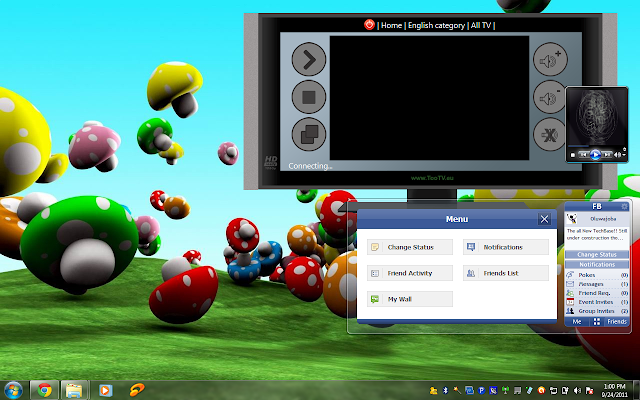640x400 pixels.
Task: Click the green network antenna tray icon
Action: click(x=505, y=391)
